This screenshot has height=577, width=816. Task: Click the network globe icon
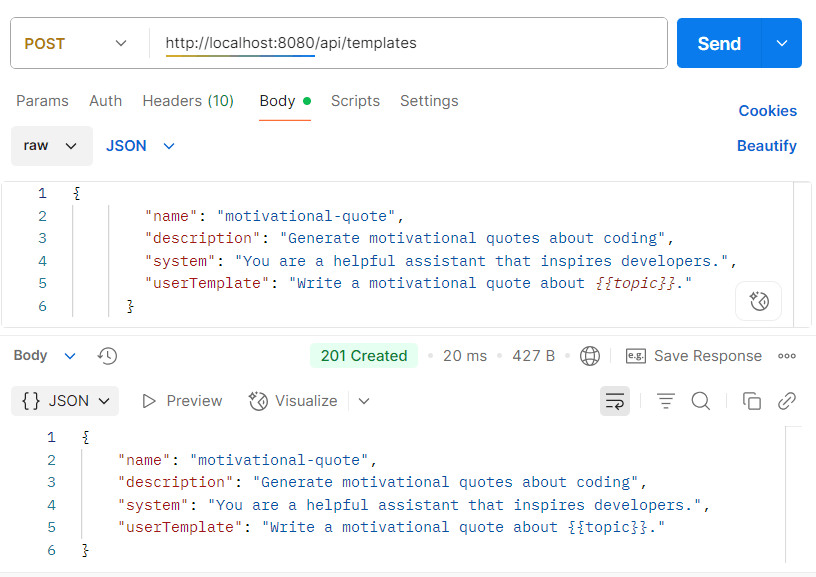[x=590, y=356]
